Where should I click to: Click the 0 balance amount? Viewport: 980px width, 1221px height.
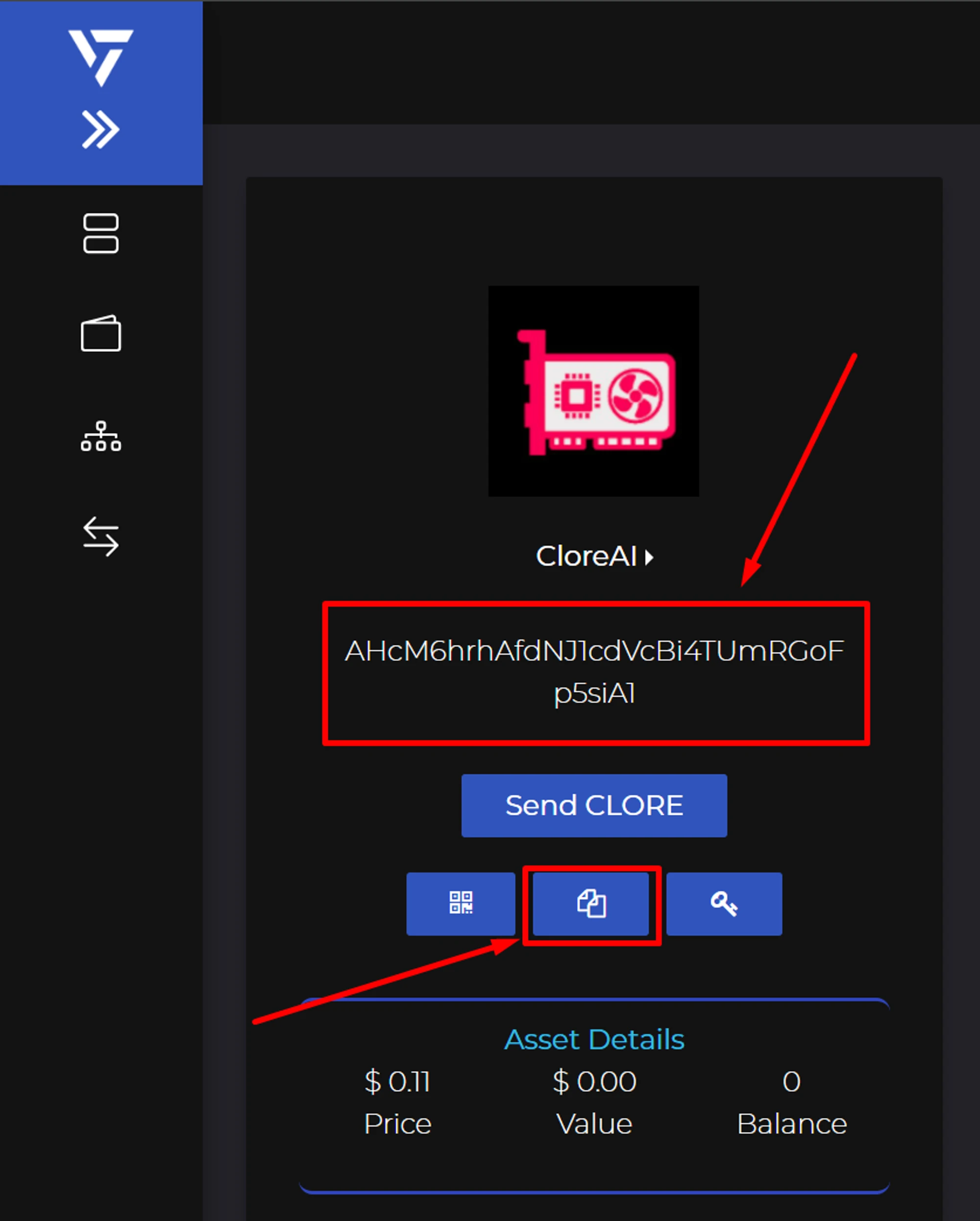point(791,1082)
